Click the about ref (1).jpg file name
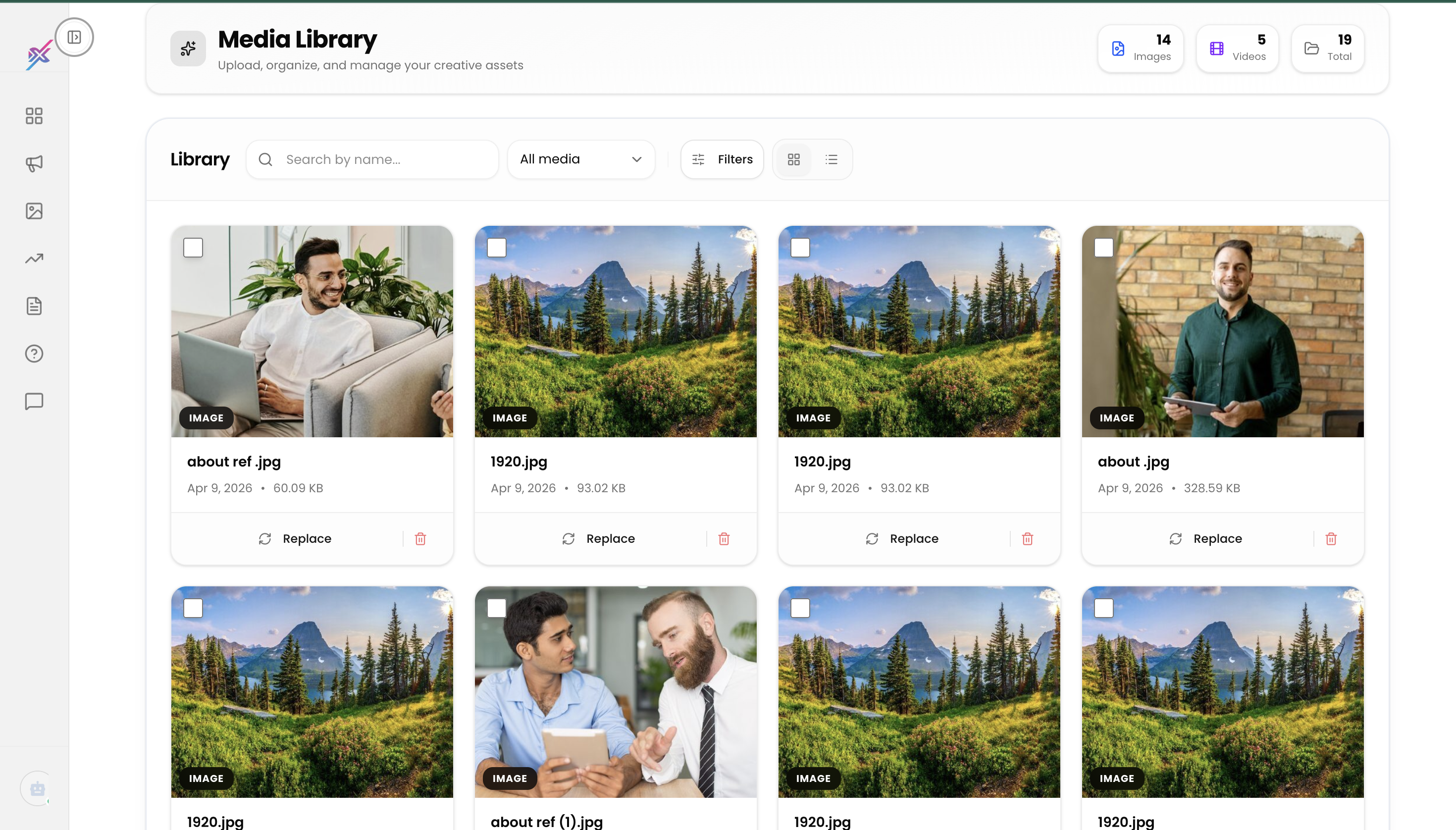The width and height of the screenshot is (1456, 830). tap(546, 822)
